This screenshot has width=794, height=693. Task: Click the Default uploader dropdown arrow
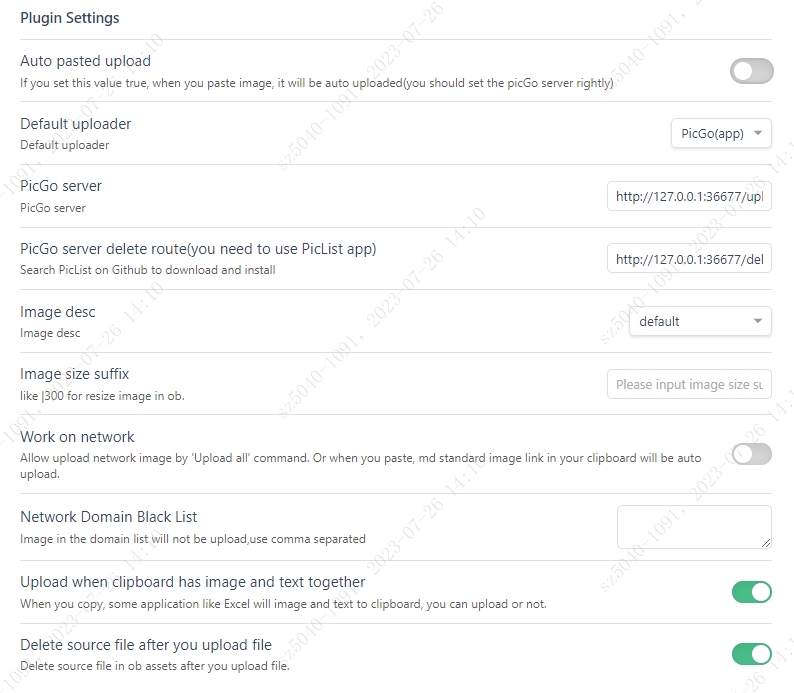[x=758, y=133]
